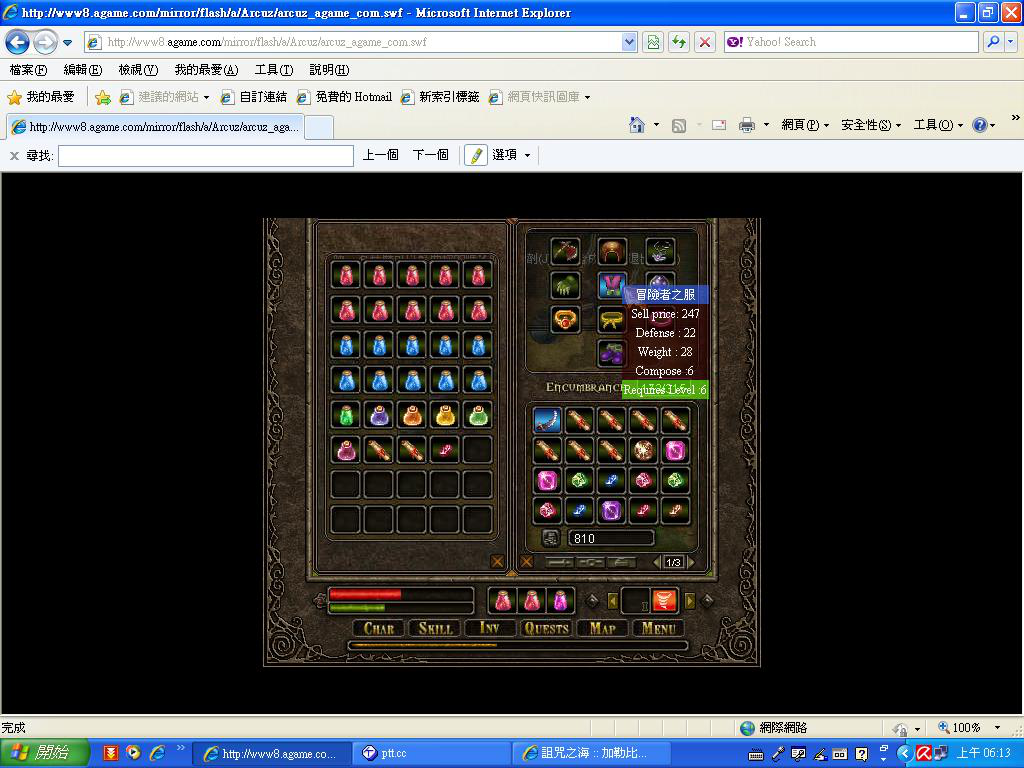Pick the orange potion in the stash

(x=412, y=415)
